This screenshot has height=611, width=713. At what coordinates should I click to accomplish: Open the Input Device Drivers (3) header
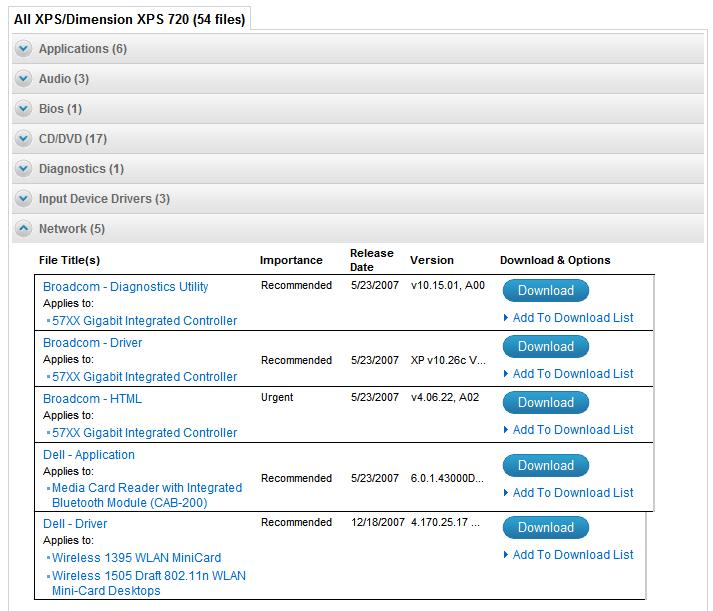358,199
